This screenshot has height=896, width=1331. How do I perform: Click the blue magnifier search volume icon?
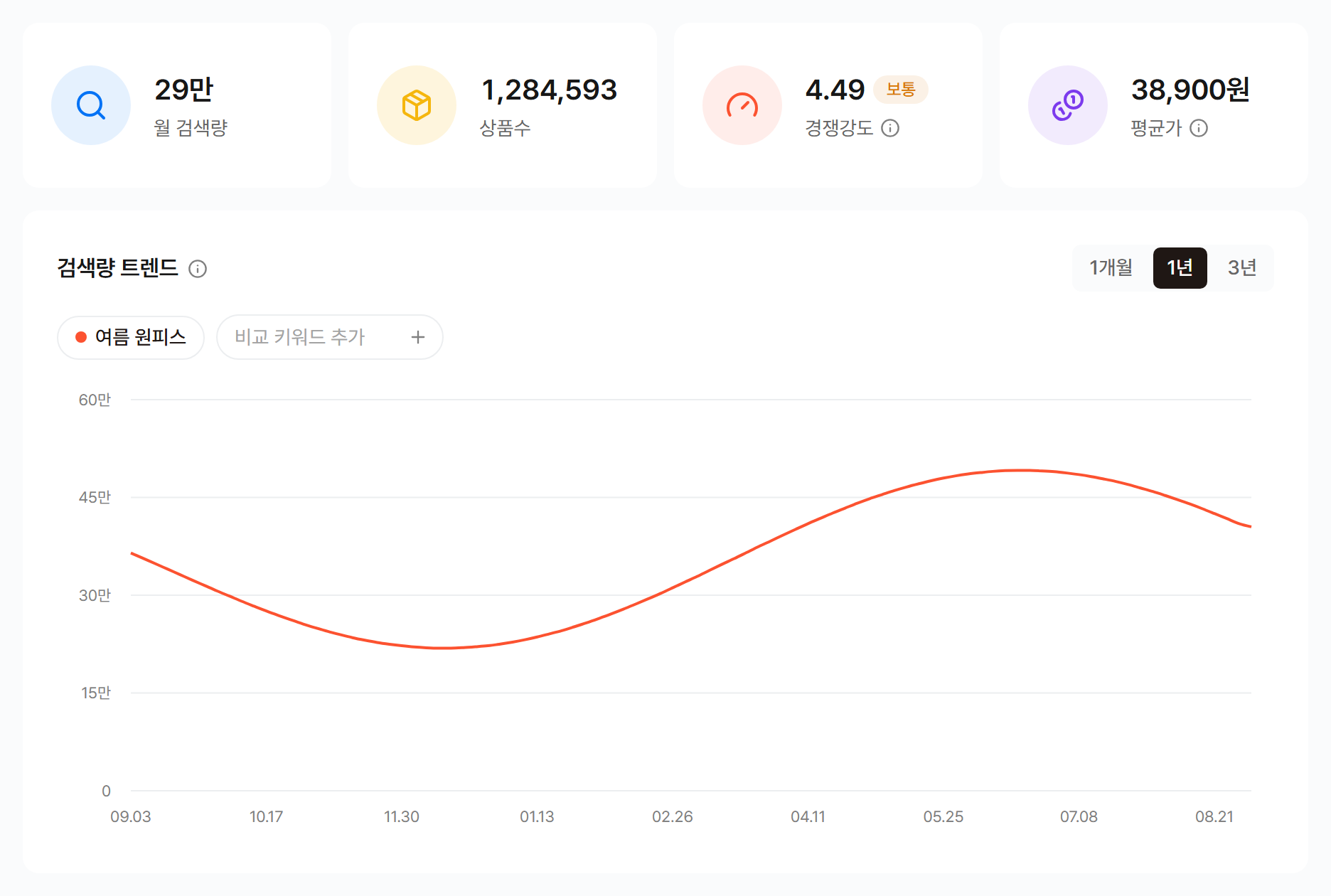[91, 105]
